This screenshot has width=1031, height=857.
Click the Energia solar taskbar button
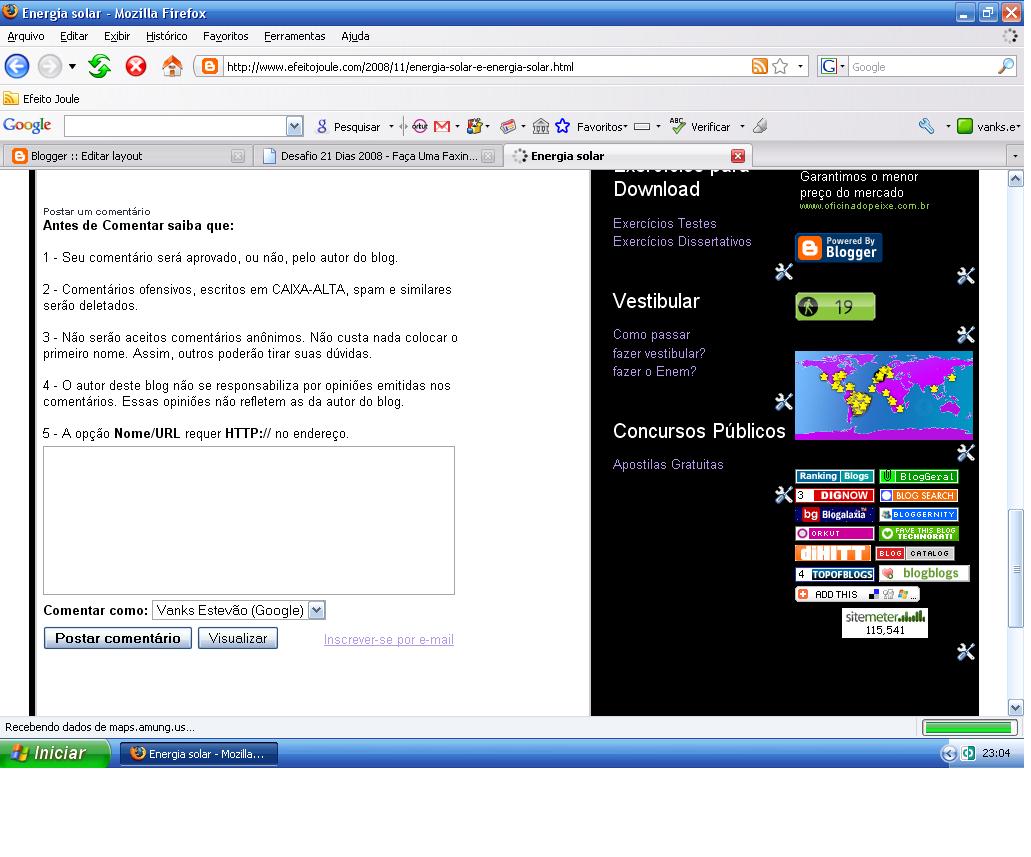point(199,754)
